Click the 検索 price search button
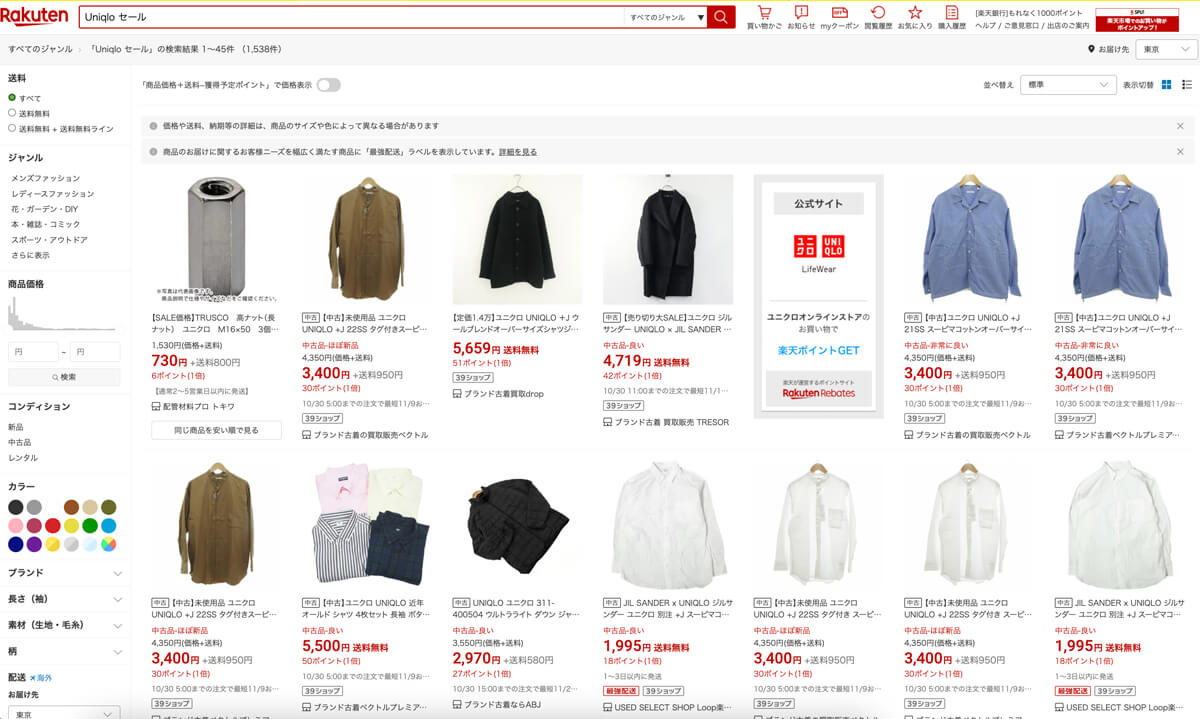 pyautogui.click(x=64, y=377)
